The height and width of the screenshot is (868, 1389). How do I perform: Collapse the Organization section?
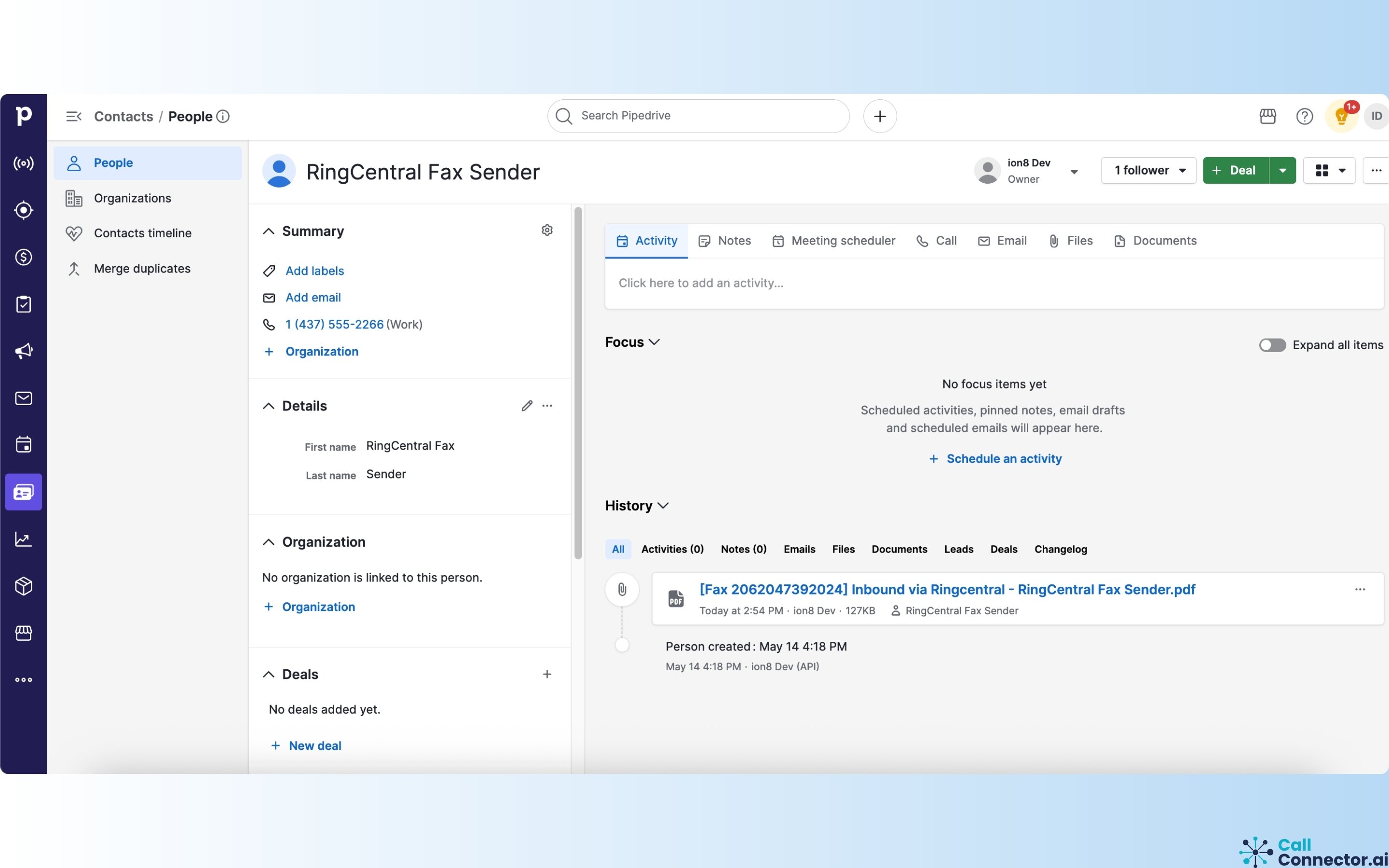pos(268,542)
